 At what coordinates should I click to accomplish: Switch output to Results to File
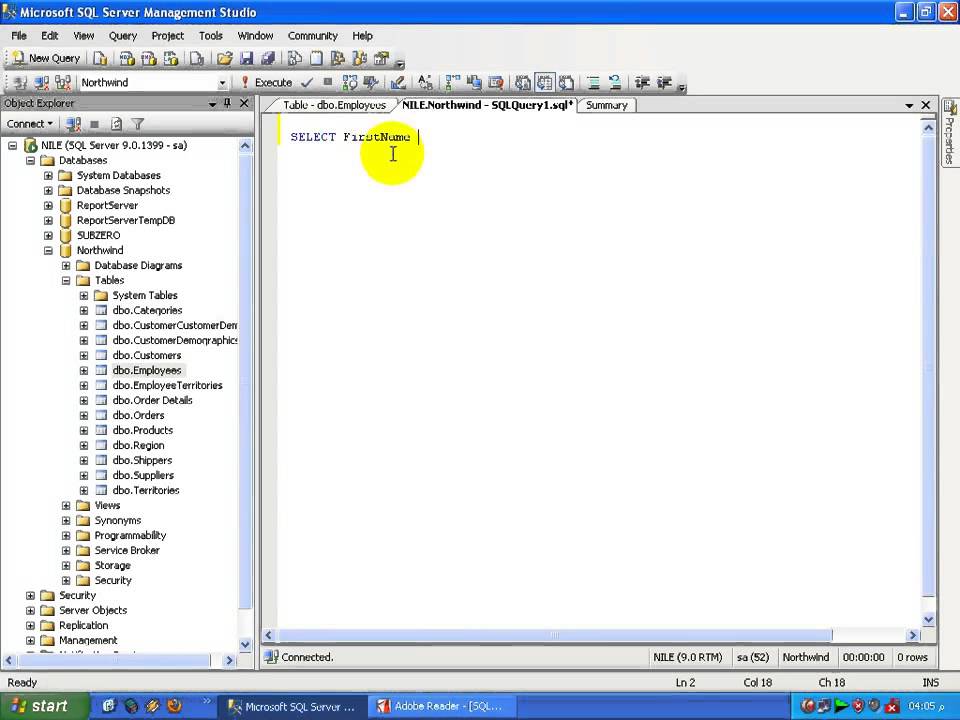coord(566,82)
